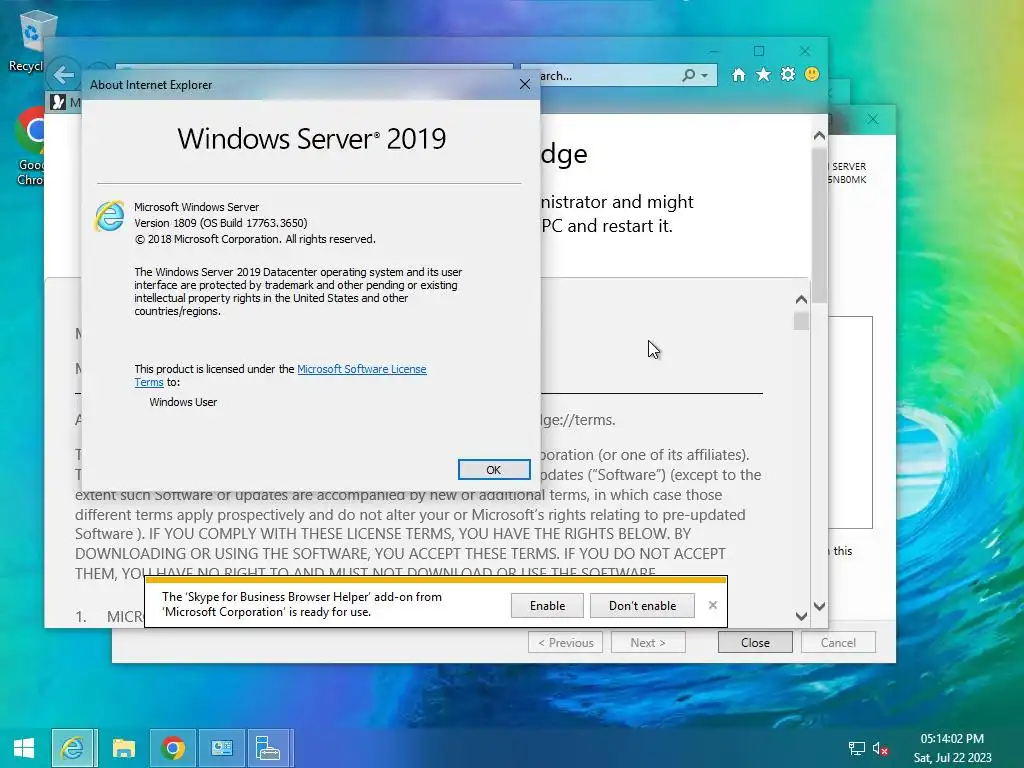
Task: Open the Microsoft Software License link
Action: [x=361, y=369]
